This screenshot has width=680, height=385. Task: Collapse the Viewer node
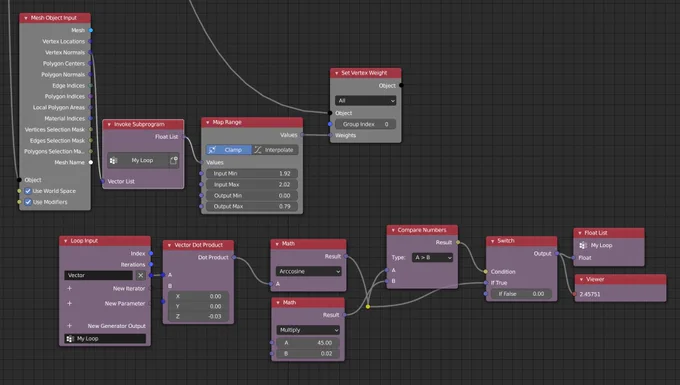582,280
